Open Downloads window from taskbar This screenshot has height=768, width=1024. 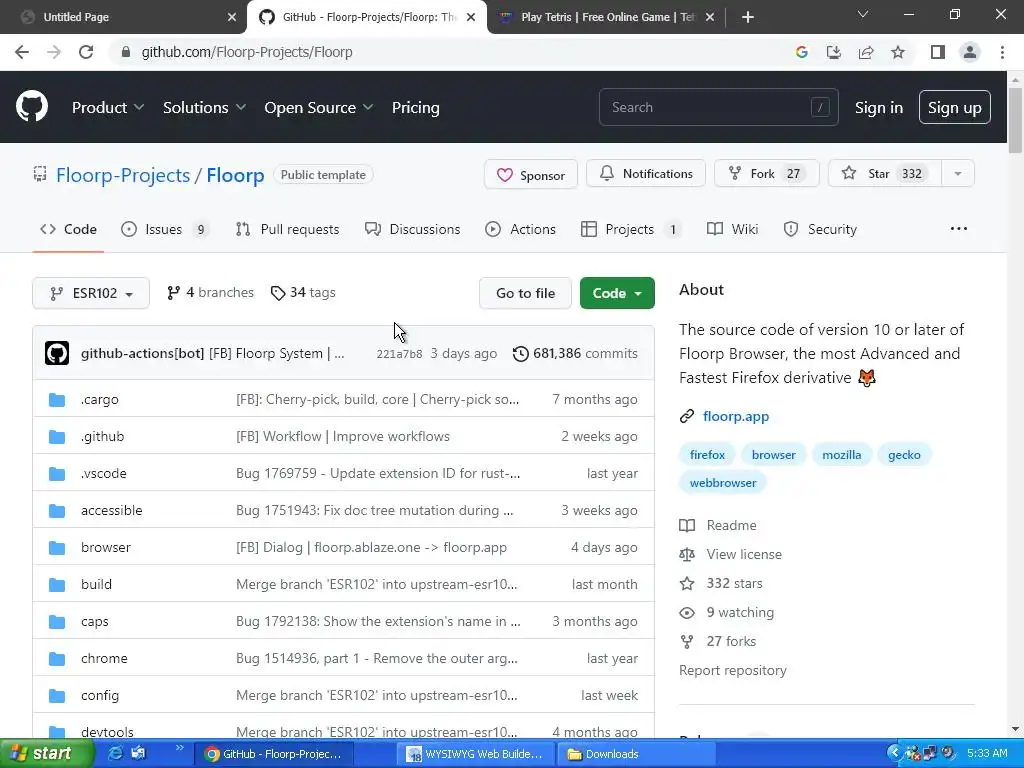[x=636, y=754]
